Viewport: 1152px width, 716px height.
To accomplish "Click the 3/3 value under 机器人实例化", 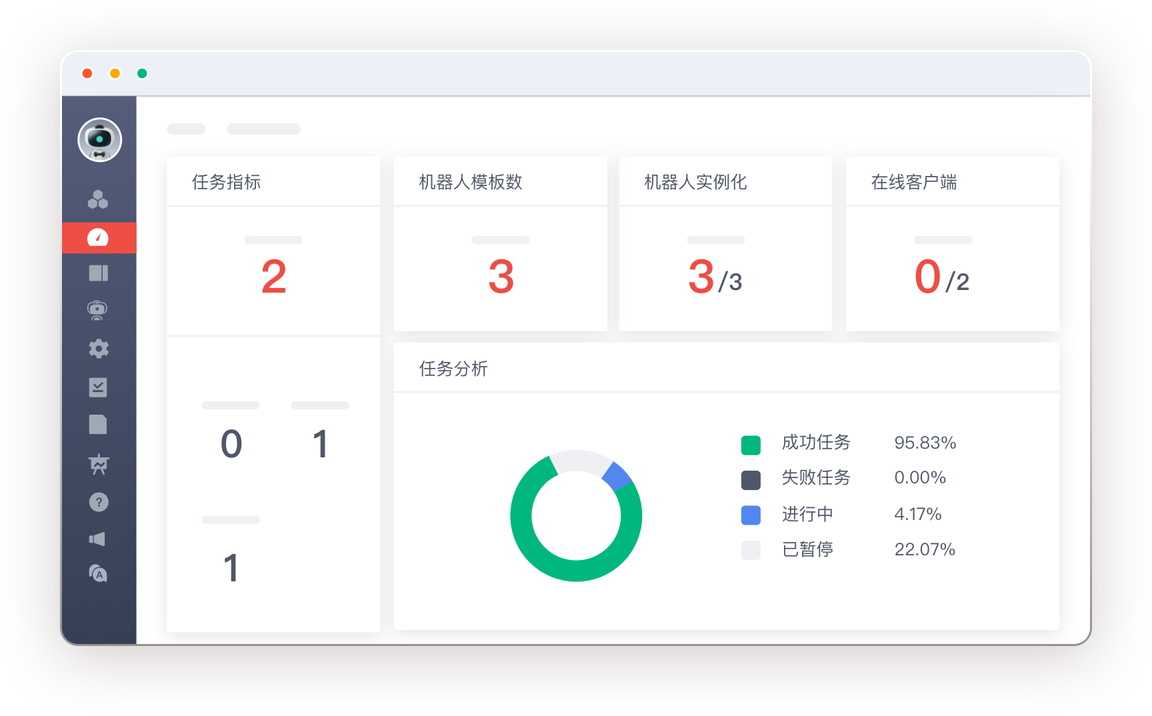I will tap(715, 277).
